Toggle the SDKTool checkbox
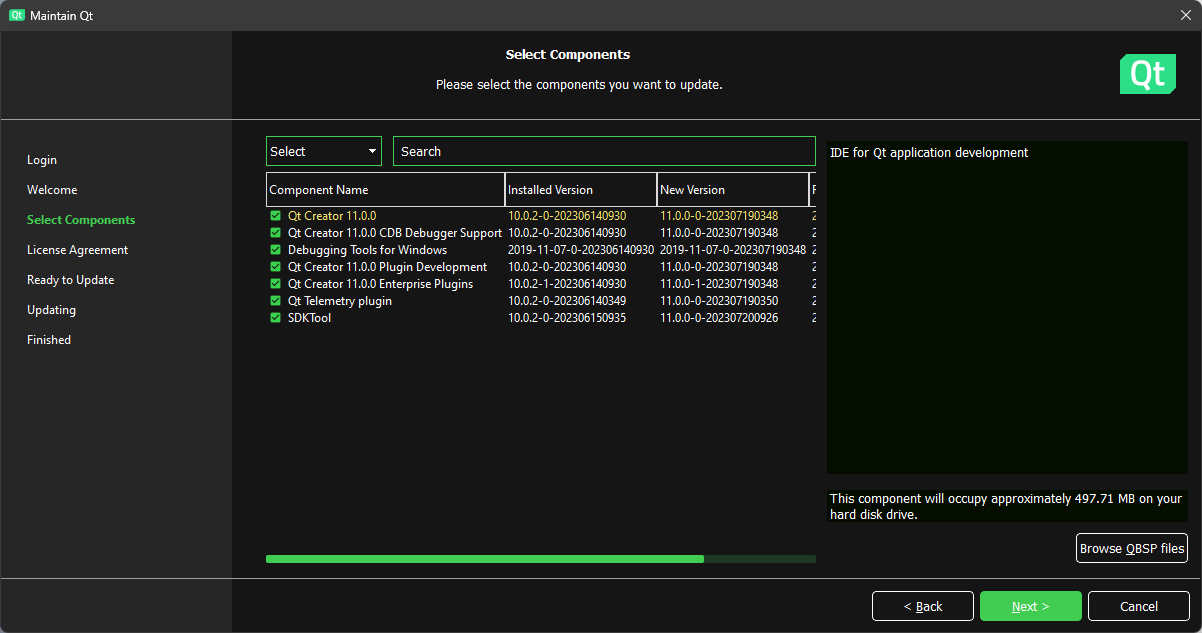This screenshot has height=633, width=1202. [x=275, y=318]
